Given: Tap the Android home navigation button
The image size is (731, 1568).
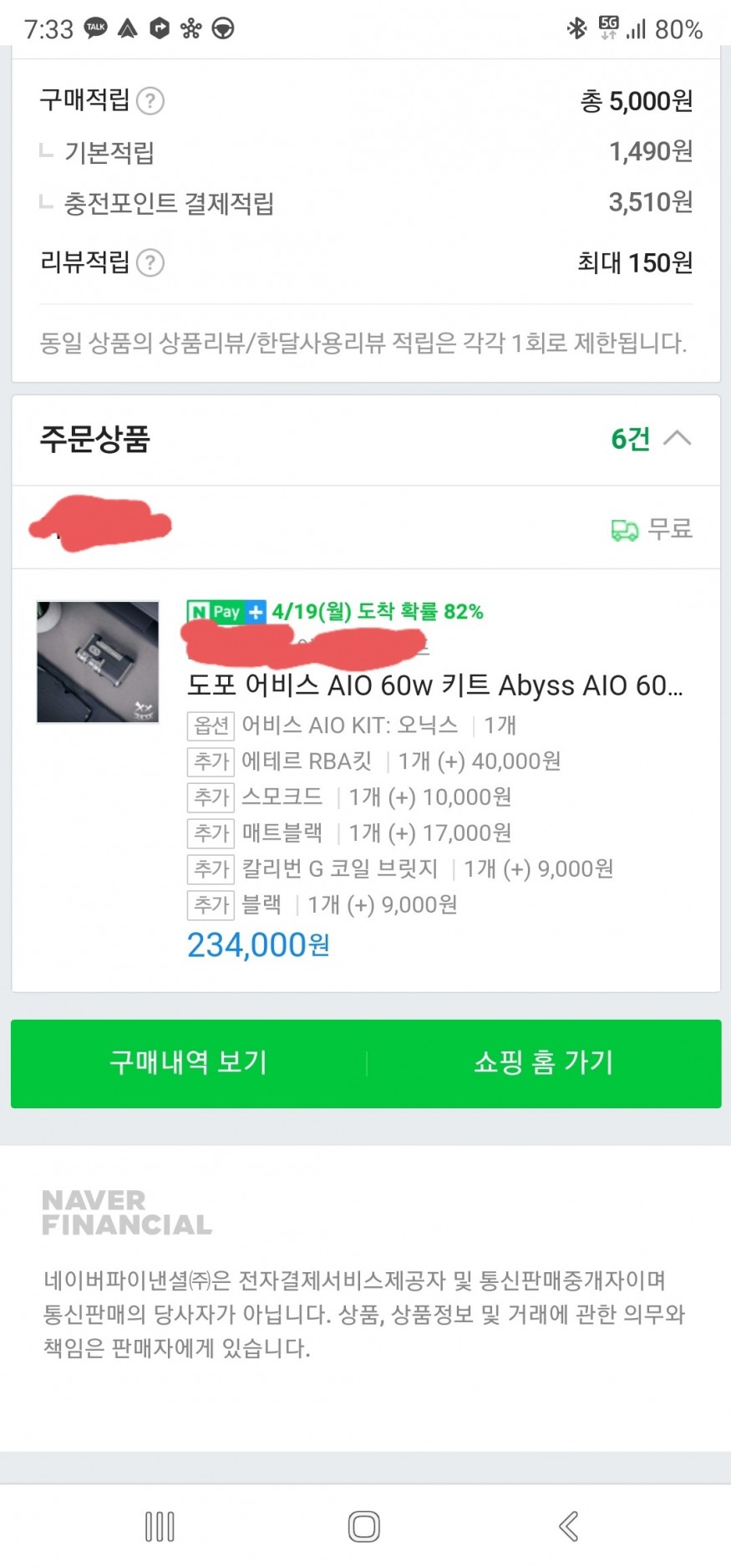Looking at the screenshot, I should click(x=364, y=1526).
